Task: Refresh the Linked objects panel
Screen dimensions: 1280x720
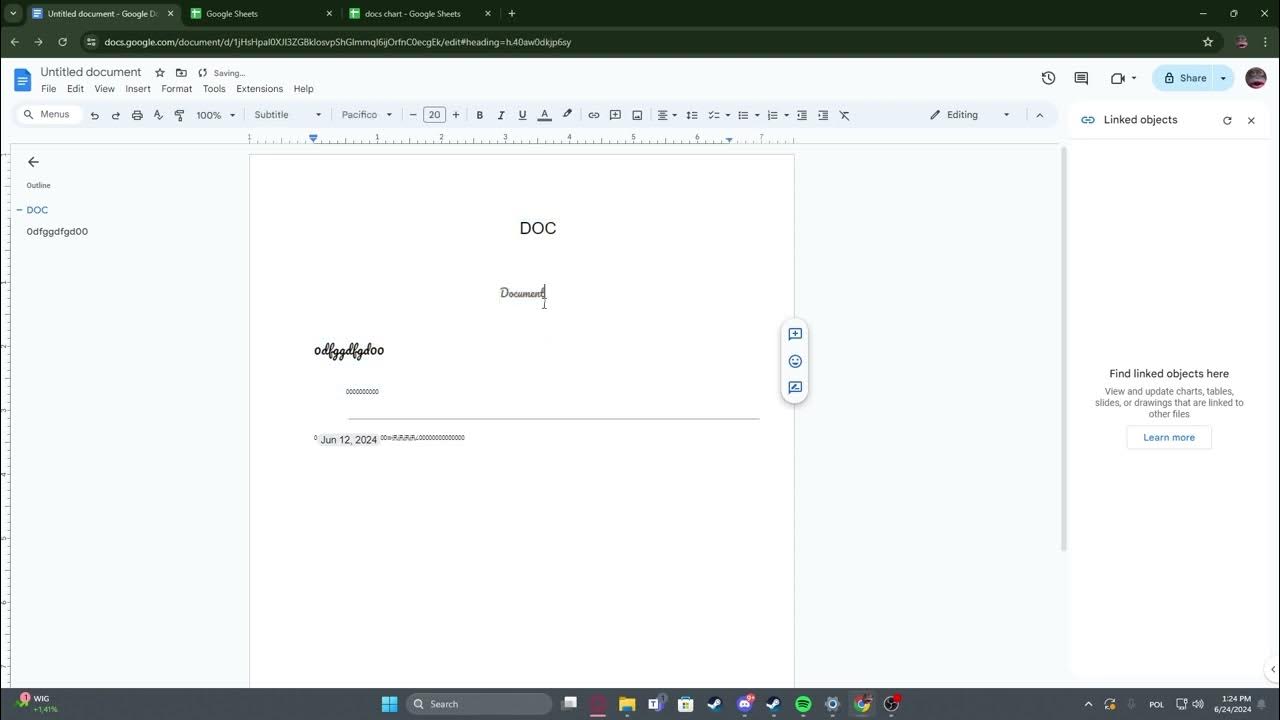Action: coord(1227,120)
